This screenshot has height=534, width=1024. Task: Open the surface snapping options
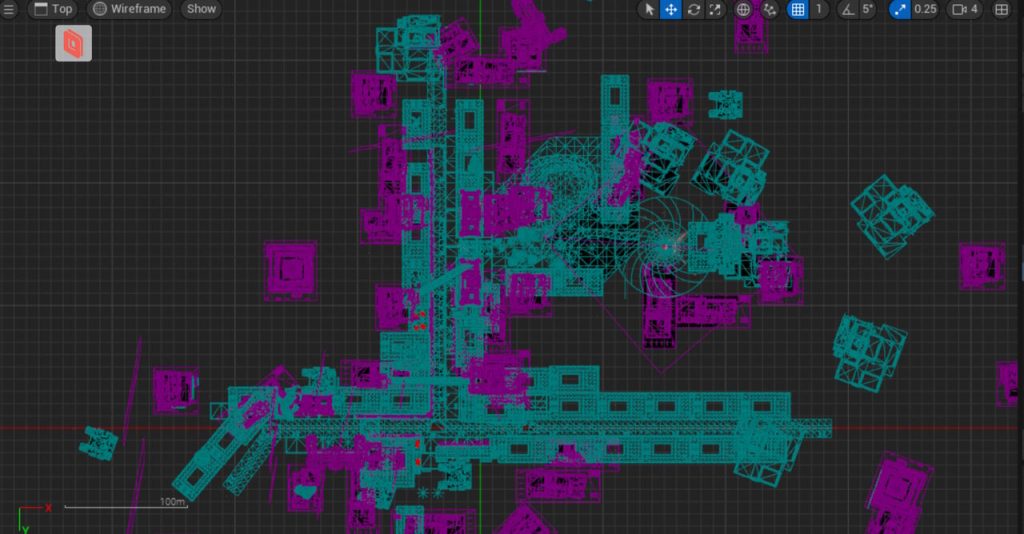(x=770, y=9)
